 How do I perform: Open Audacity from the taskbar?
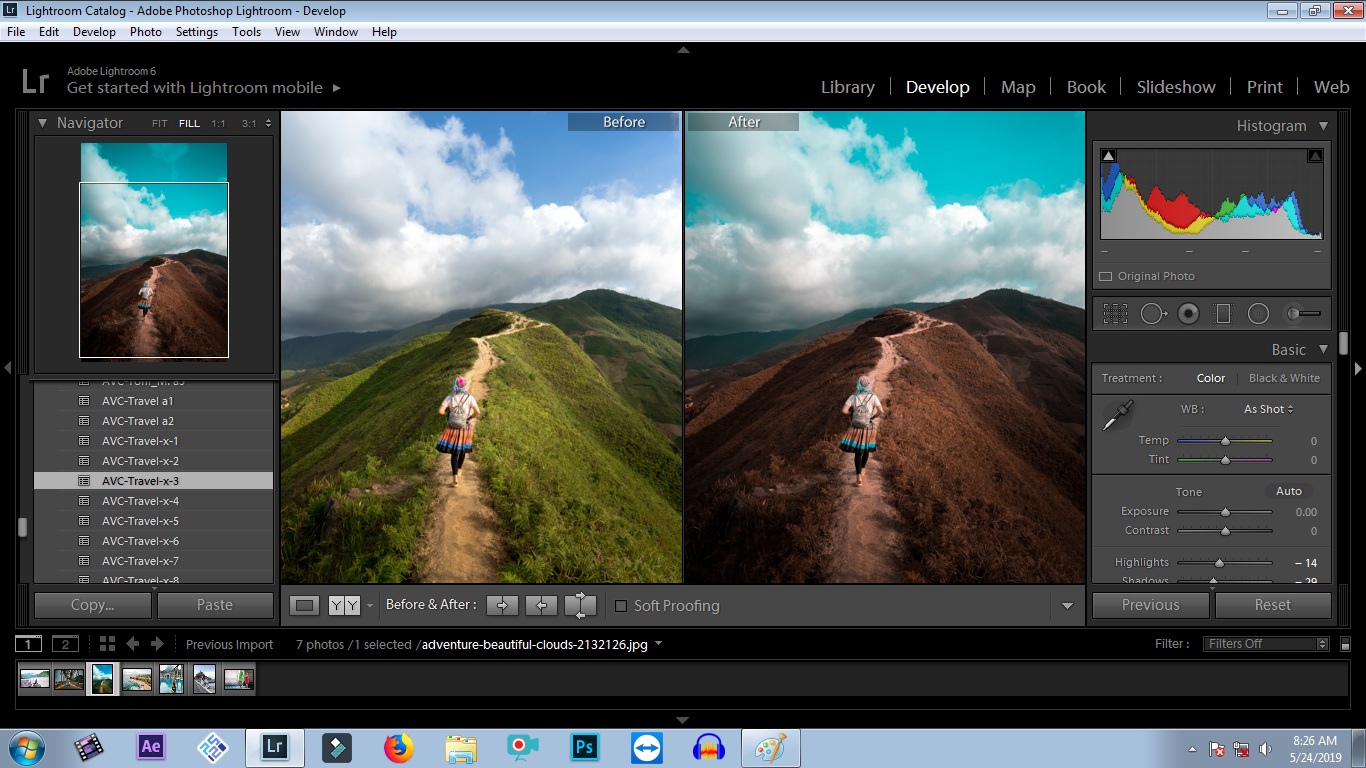pos(708,747)
